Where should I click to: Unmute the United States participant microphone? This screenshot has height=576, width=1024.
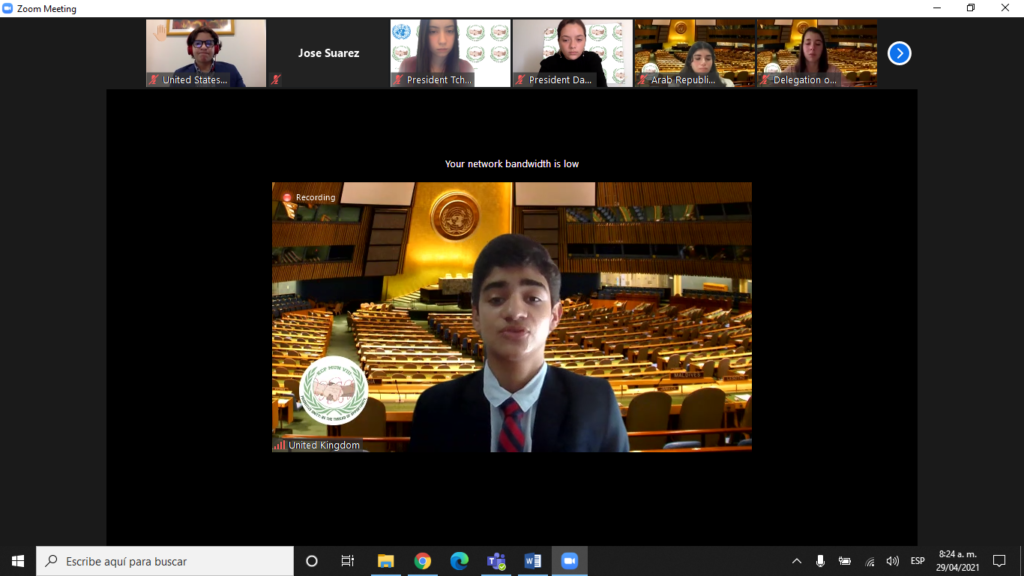pyautogui.click(x=152, y=79)
